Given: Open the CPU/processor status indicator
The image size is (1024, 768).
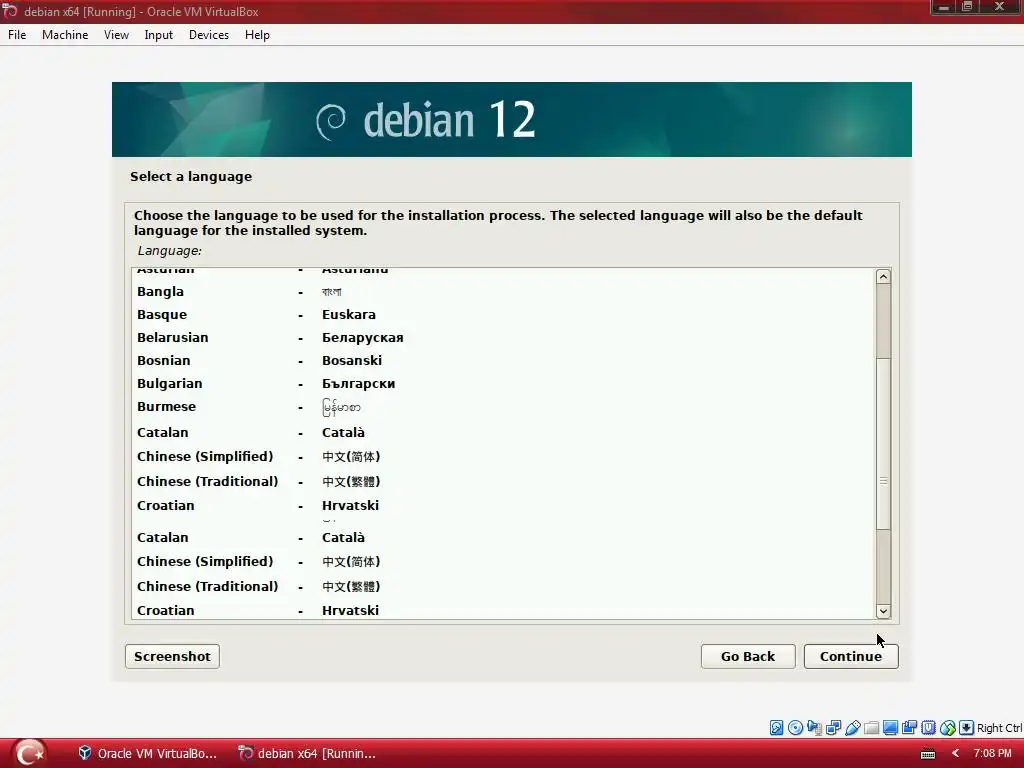Looking at the screenshot, I should (x=928, y=728).
